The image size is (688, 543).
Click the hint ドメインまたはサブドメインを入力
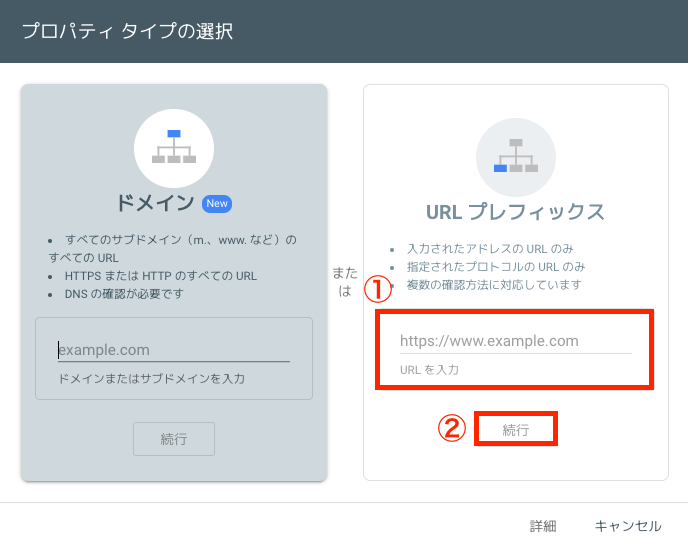(x=152, y=379)
